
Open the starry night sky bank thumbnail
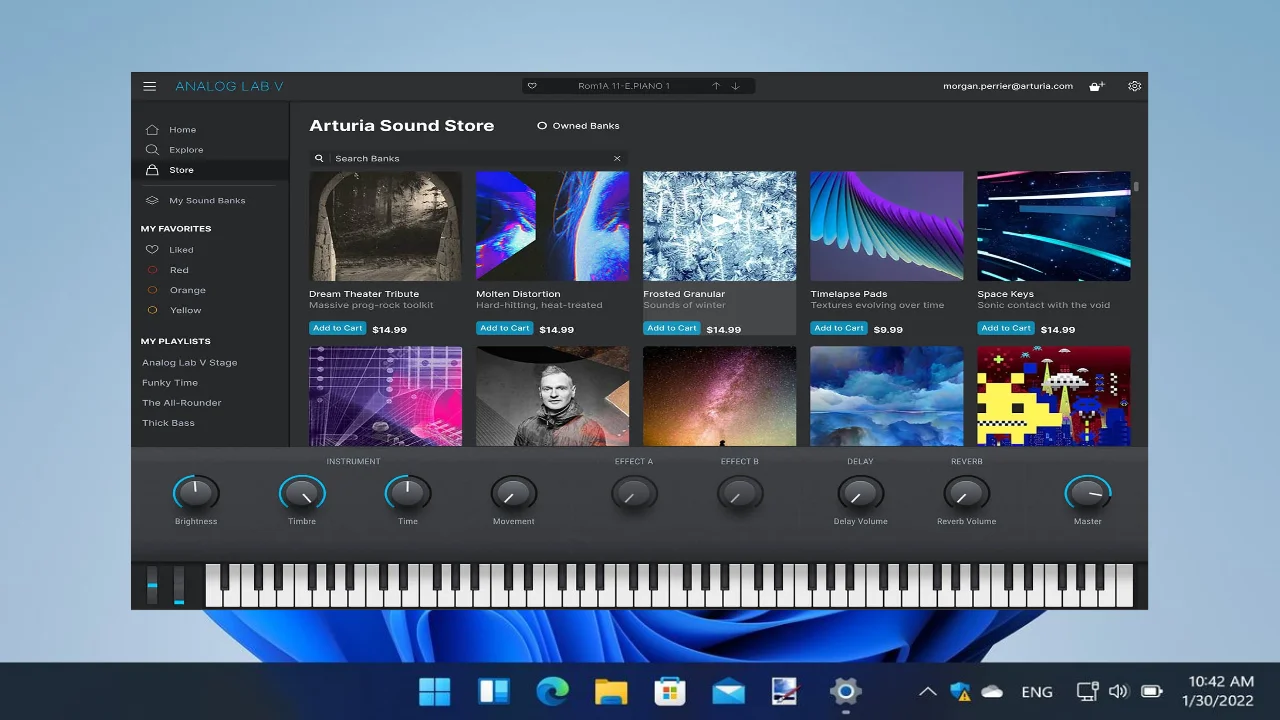pos(720,396)
